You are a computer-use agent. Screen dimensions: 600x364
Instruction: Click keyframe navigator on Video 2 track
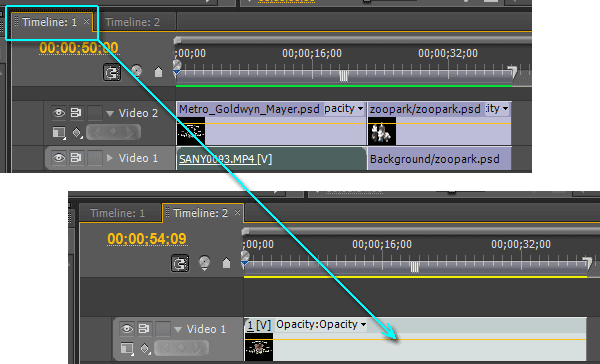(113, 132)
